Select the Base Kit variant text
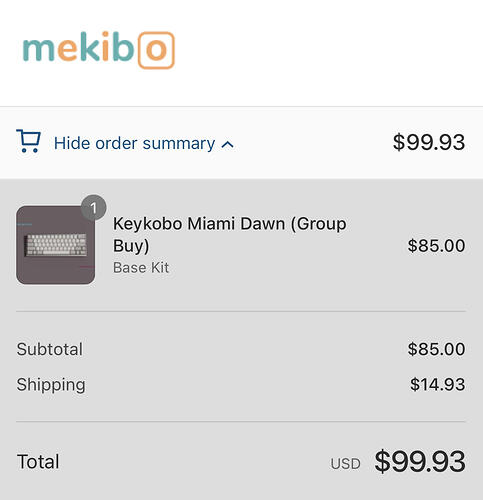The width and height of the screenshot is (483, 500). (141, 268)
